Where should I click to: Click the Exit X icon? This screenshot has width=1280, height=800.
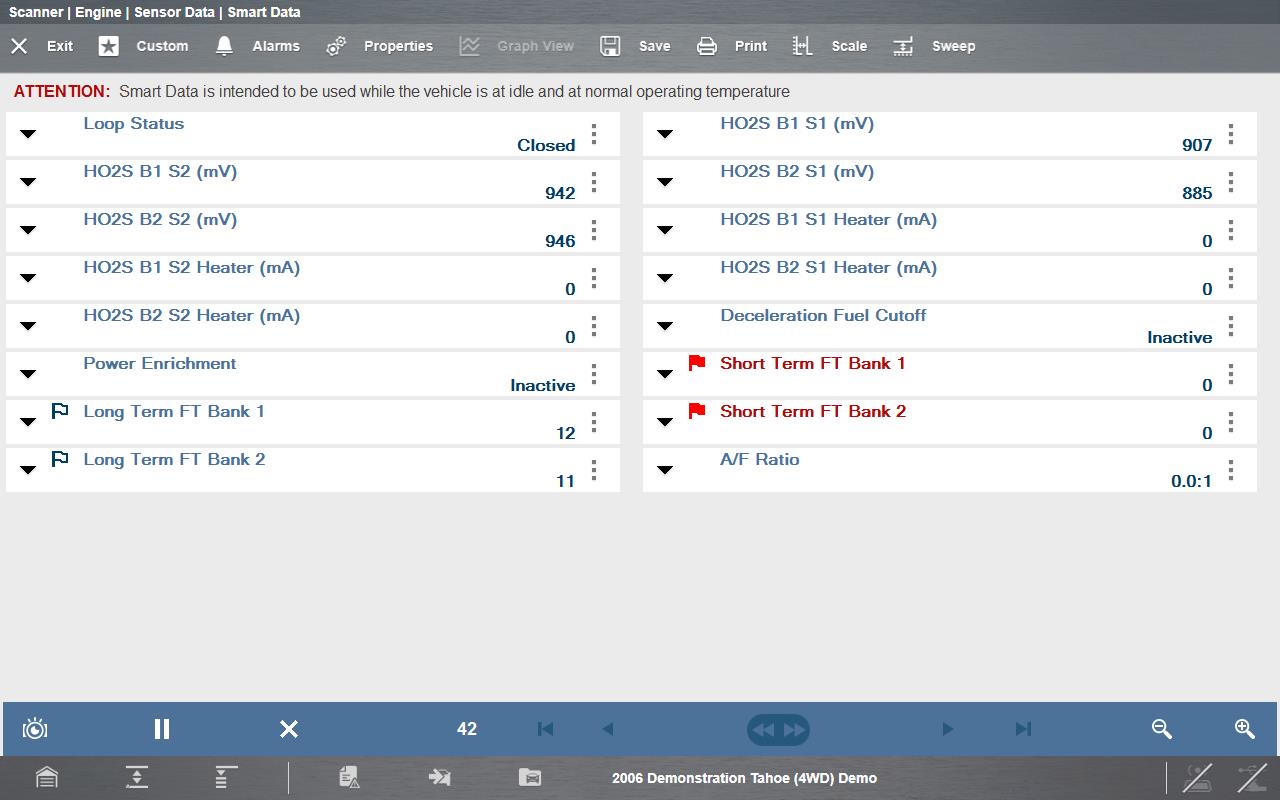click(x=19, y=46)
